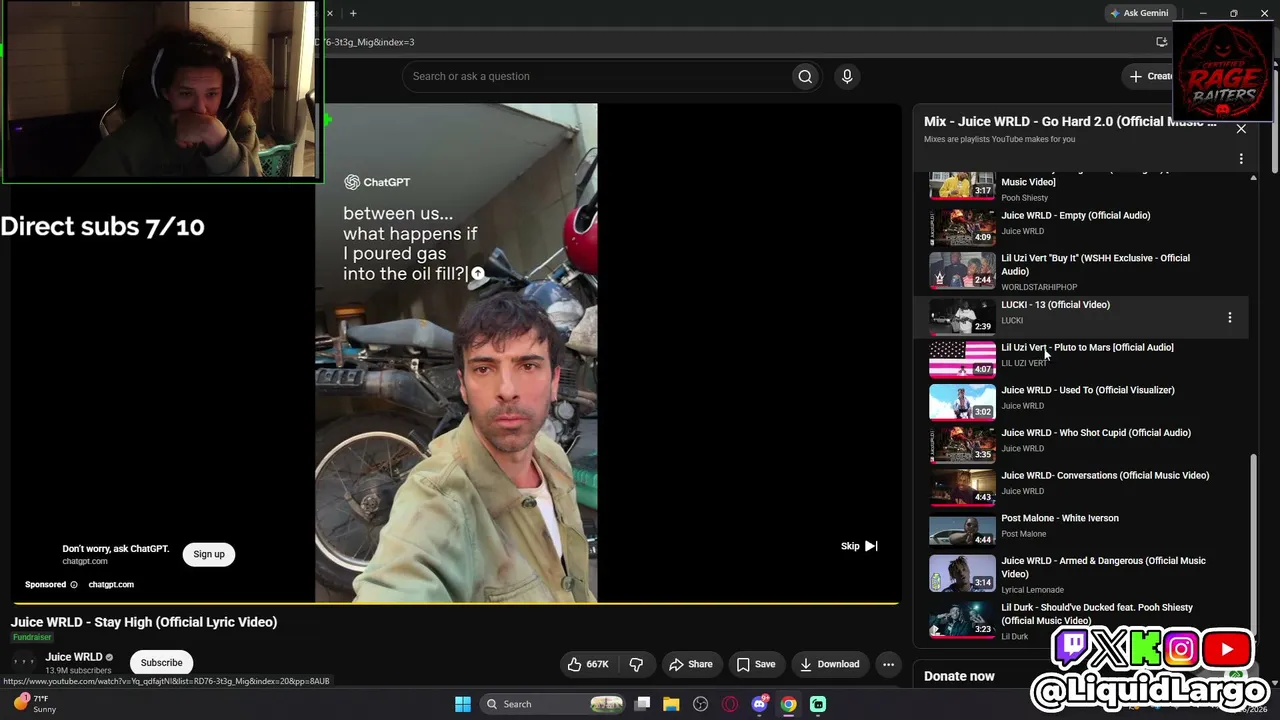The width and height of the screenshot is (1280, 720).
Task: Open more options for LUCKI - 13 video
Action: click(1230, 318)
